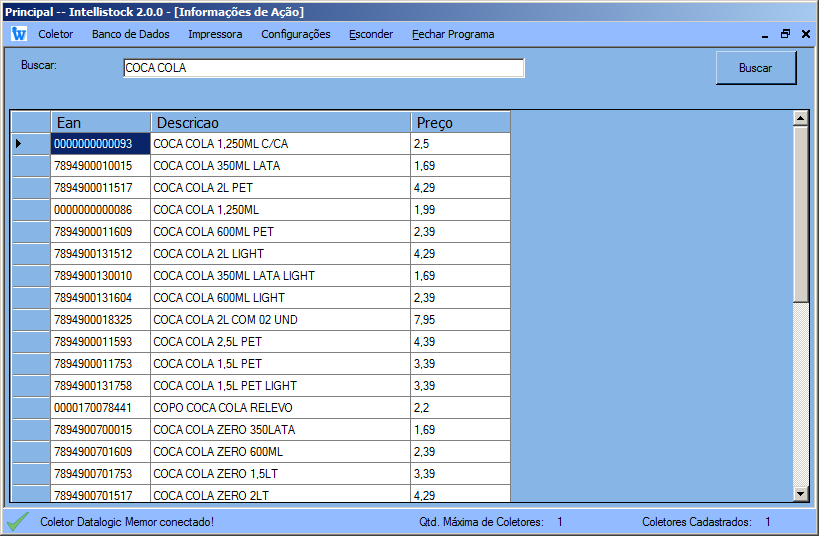Click the scrollbar up arrow
Viewport: 819px width, 536px height.
[x=801, y=118]
